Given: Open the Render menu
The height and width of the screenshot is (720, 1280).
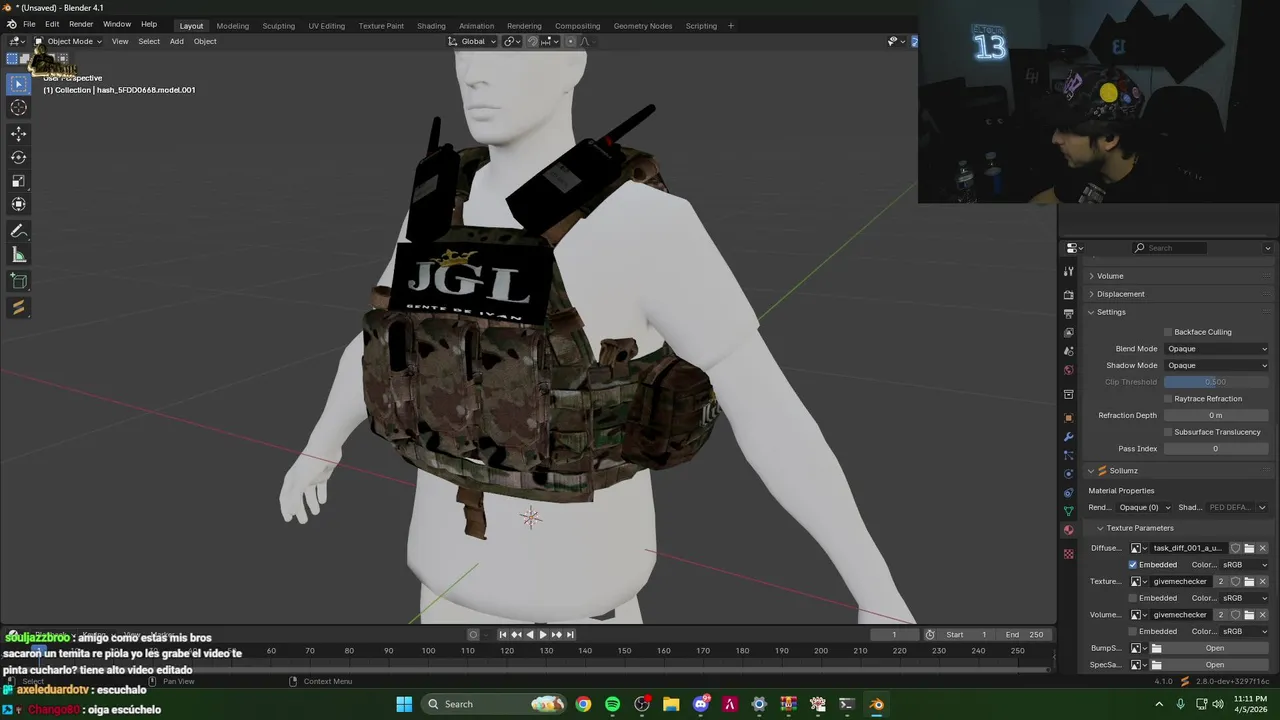Looking at the screenshot, I should tap(81, 24).
